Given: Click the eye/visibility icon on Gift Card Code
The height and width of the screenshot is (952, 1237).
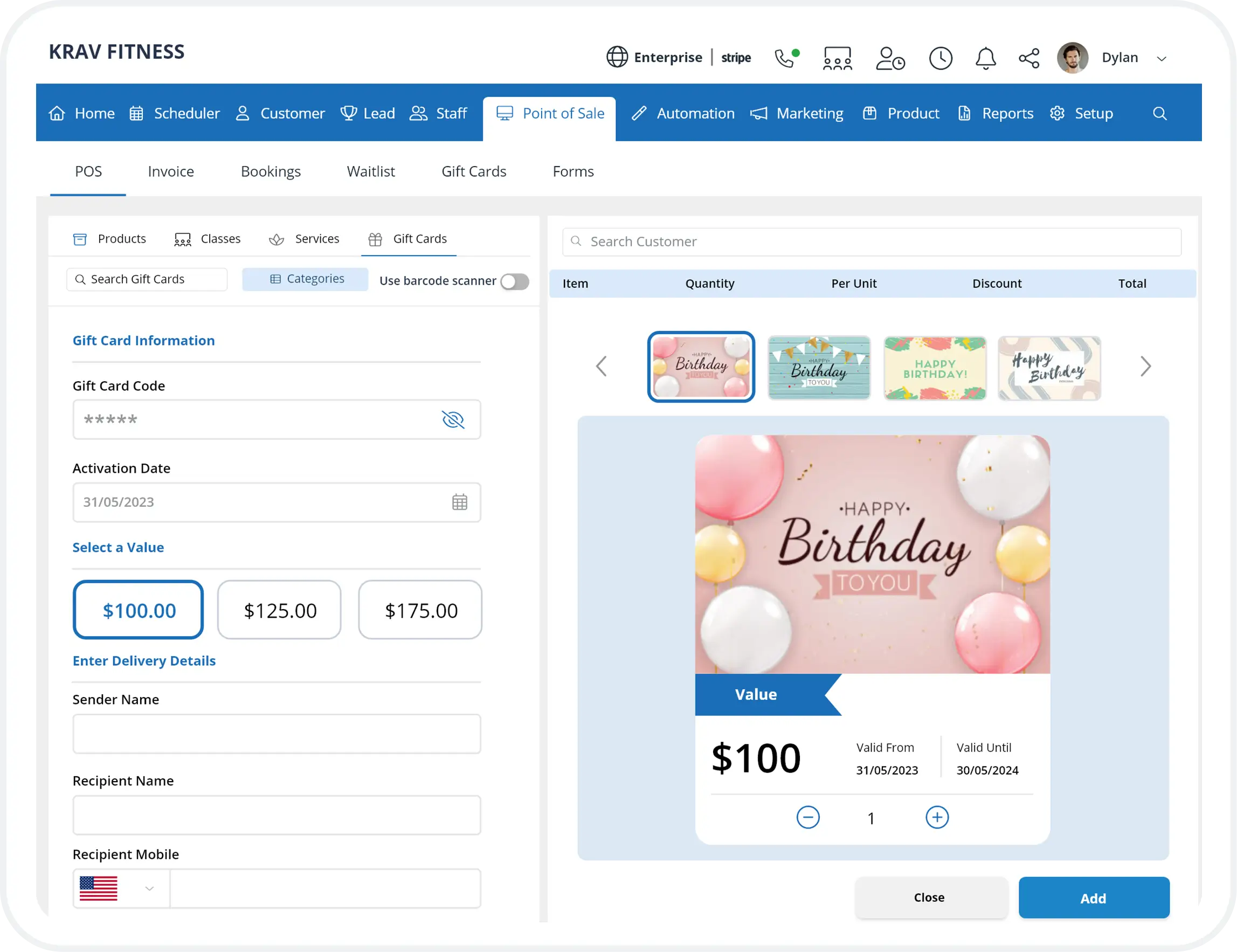Looking at the screenshot, I should point(452,419).
